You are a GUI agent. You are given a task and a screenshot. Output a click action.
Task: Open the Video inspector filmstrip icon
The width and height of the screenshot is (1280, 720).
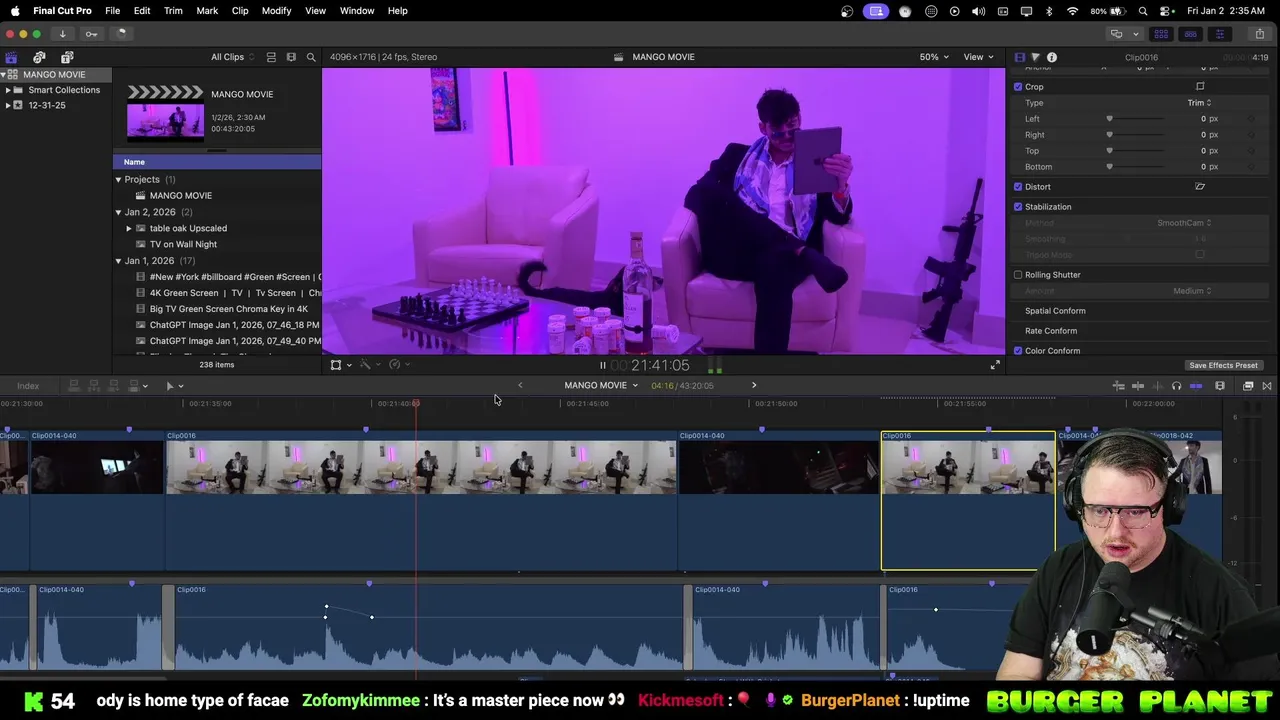[x=1019, y=57]
